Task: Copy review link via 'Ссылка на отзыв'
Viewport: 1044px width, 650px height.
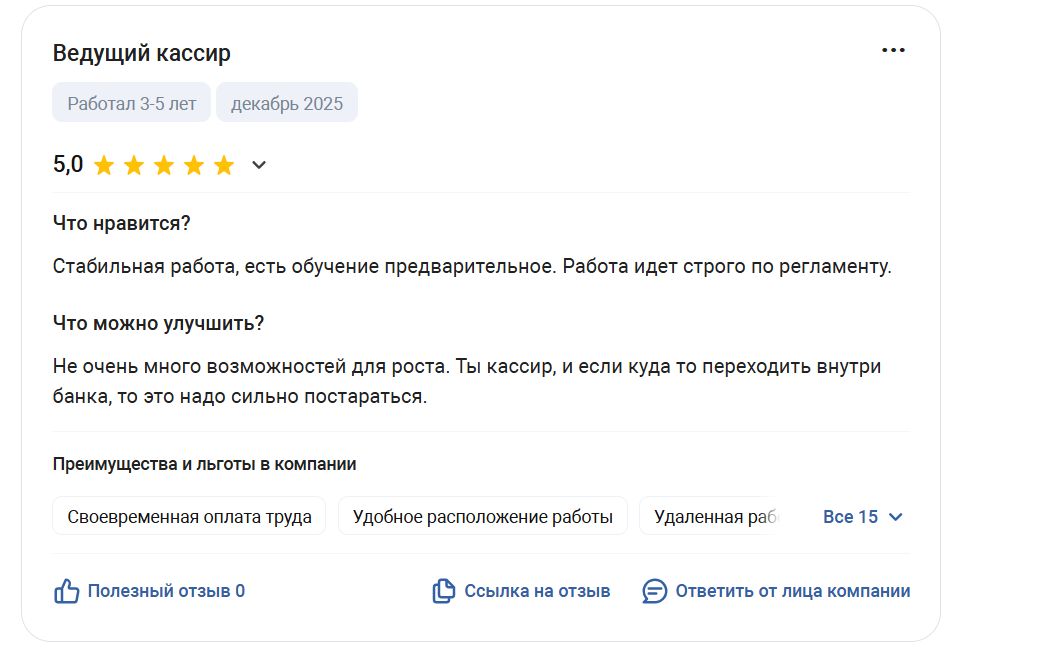Action: pos(537,591)
